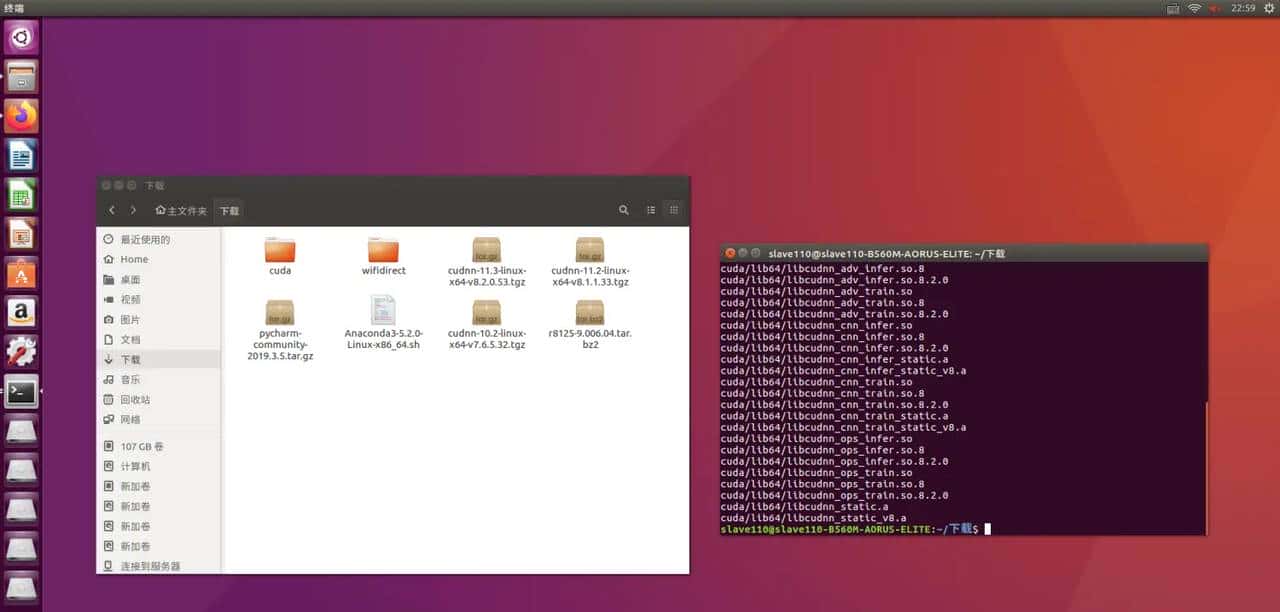Open the search magnifier in file manager

tap(623, 209)
